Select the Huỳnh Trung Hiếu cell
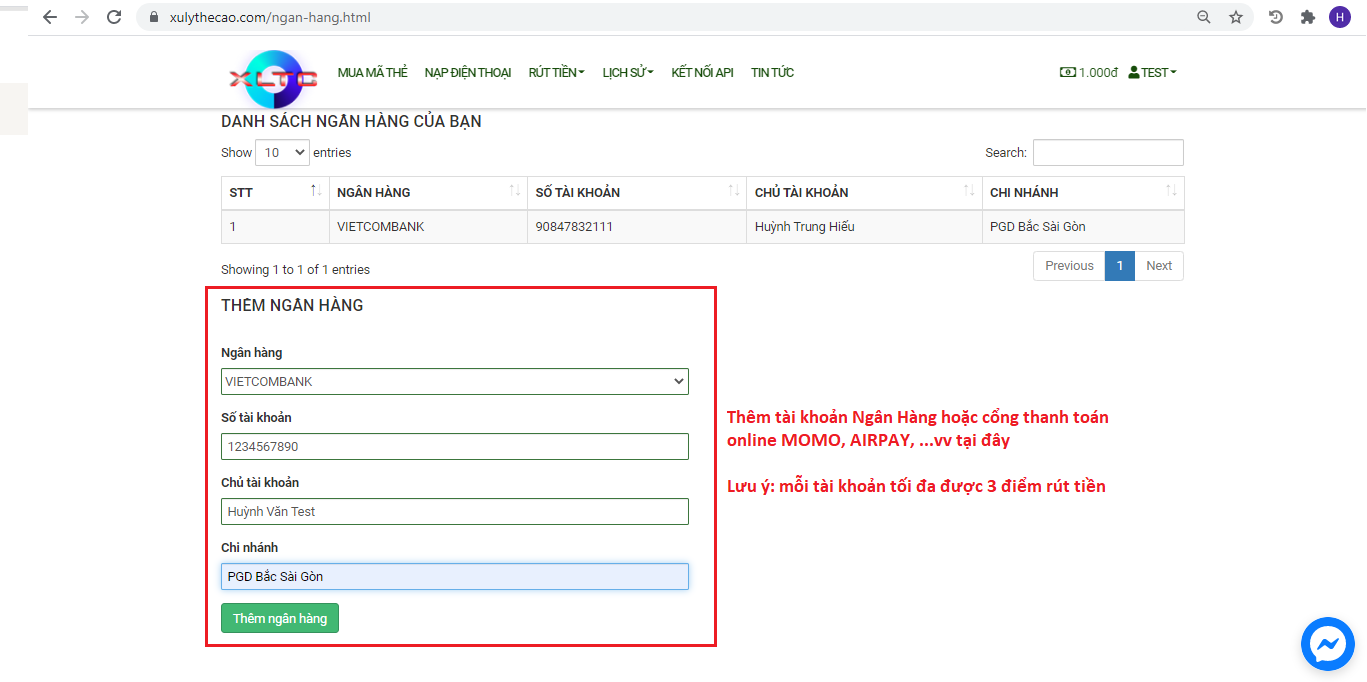 [864, 227]
